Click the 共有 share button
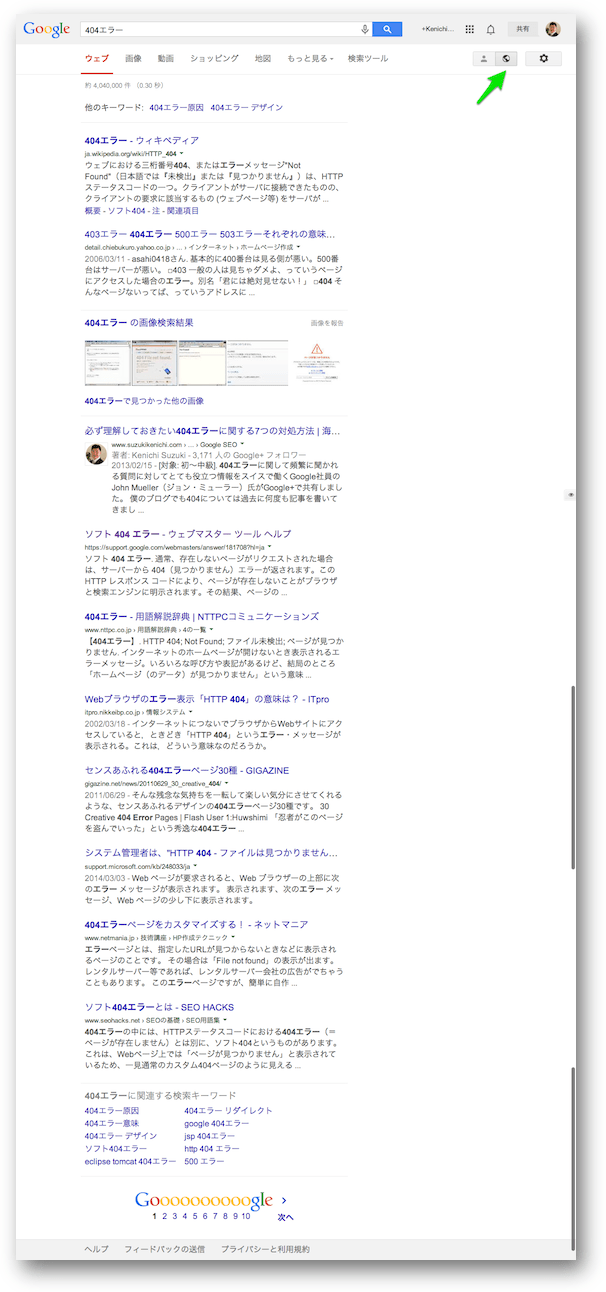This screenshot has height=1292, width=606. coord(522,30)
